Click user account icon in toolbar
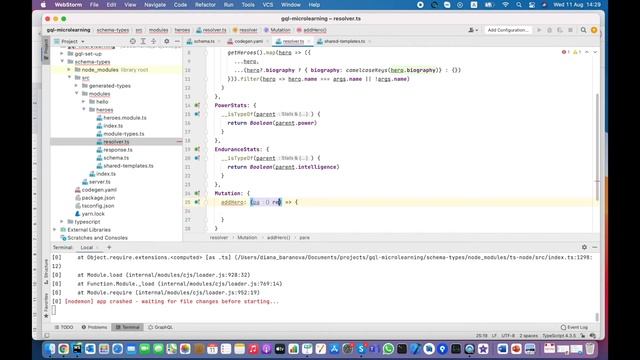Image resolution: width=640 pixels, height=360 pixels. click(473, 30)
